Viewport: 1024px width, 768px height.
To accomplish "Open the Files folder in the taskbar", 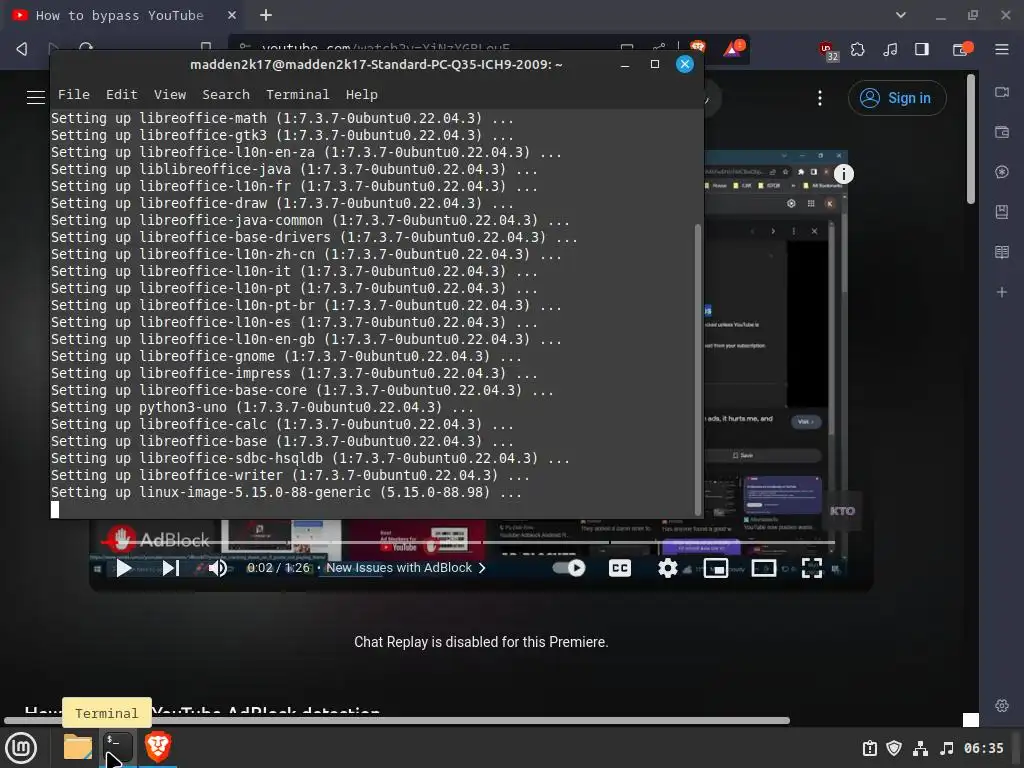I will (78, 747).
